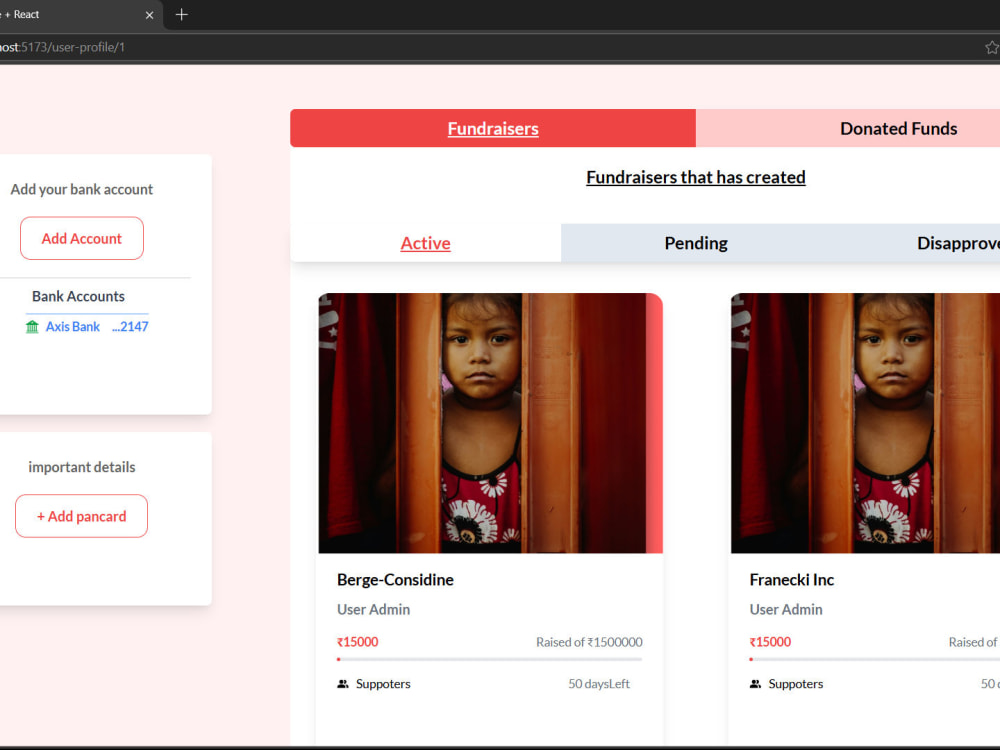1000x750 pixels.
Task: Click the Berge-Considine progress bar
Action: [489, 659]
